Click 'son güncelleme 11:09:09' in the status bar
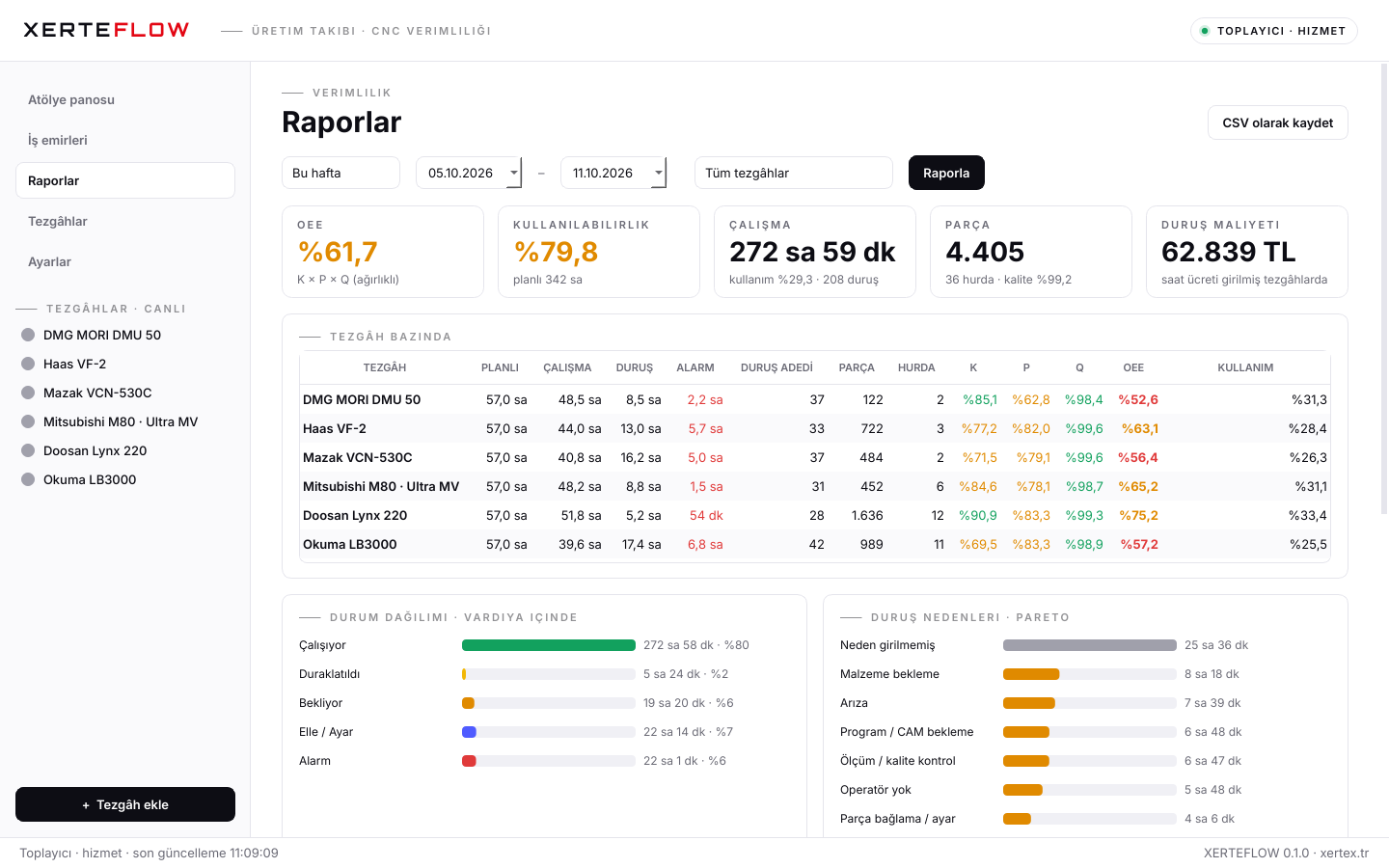The height and width of the screenshot is (868, 1389). [x=205, y=853]
